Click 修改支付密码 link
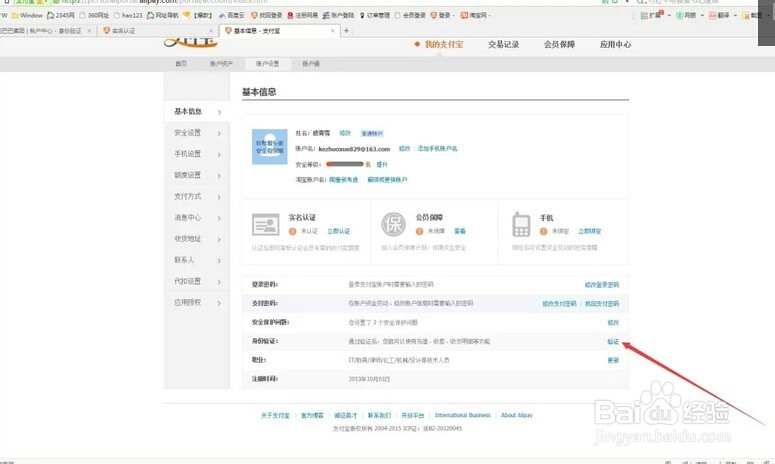Viewport: 775px width, 464px height. click(559, 304)
